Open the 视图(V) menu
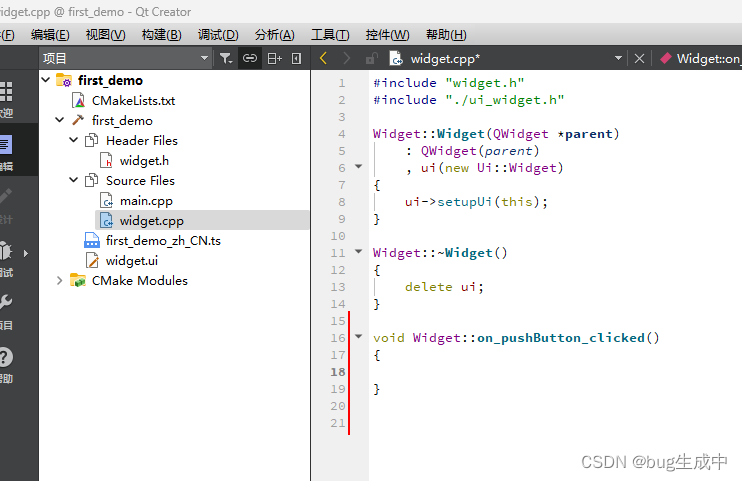Screen dimensions: 742x481 106,35
